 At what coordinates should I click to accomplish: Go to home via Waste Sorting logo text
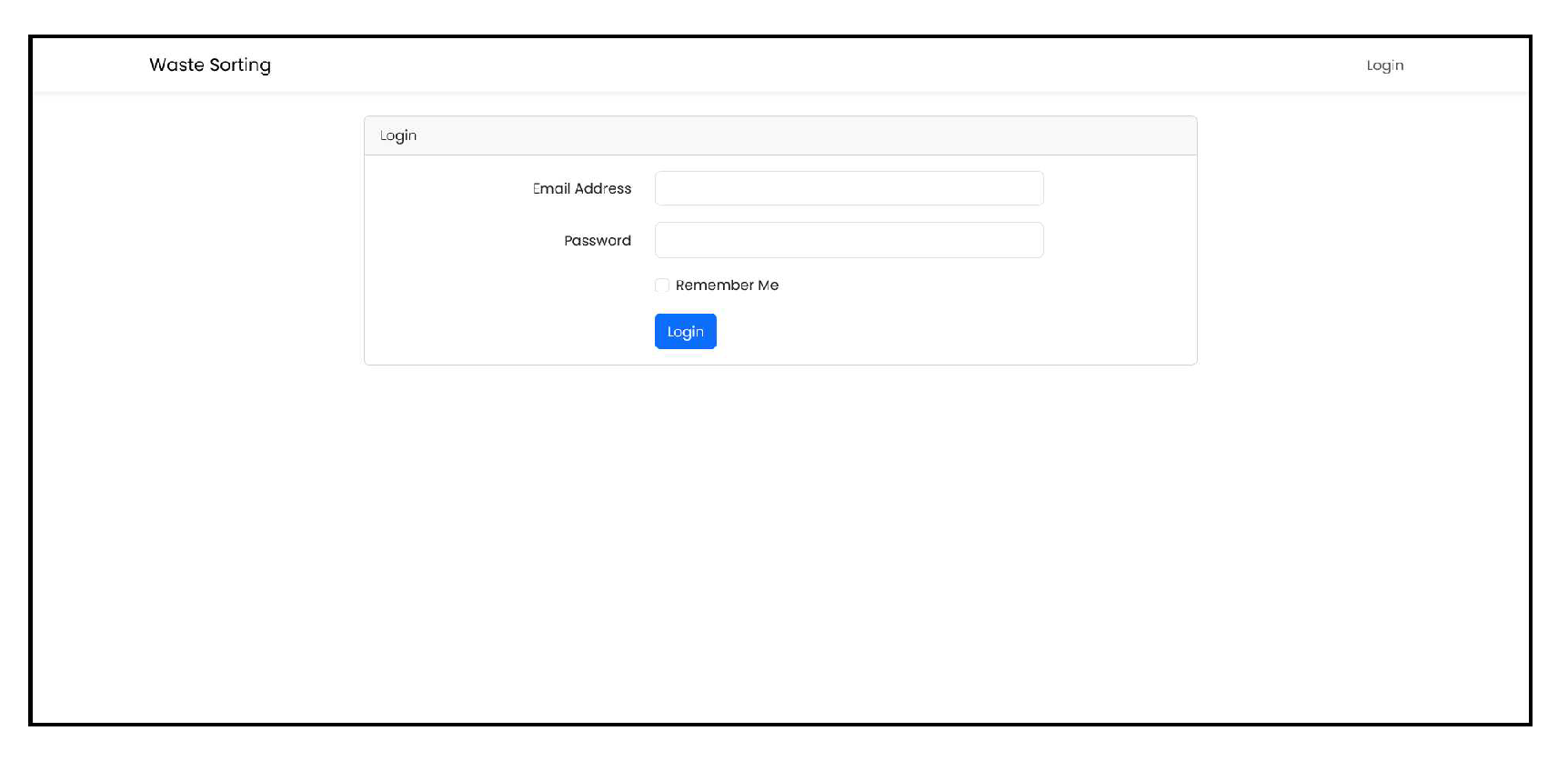(x=210, y=65)
